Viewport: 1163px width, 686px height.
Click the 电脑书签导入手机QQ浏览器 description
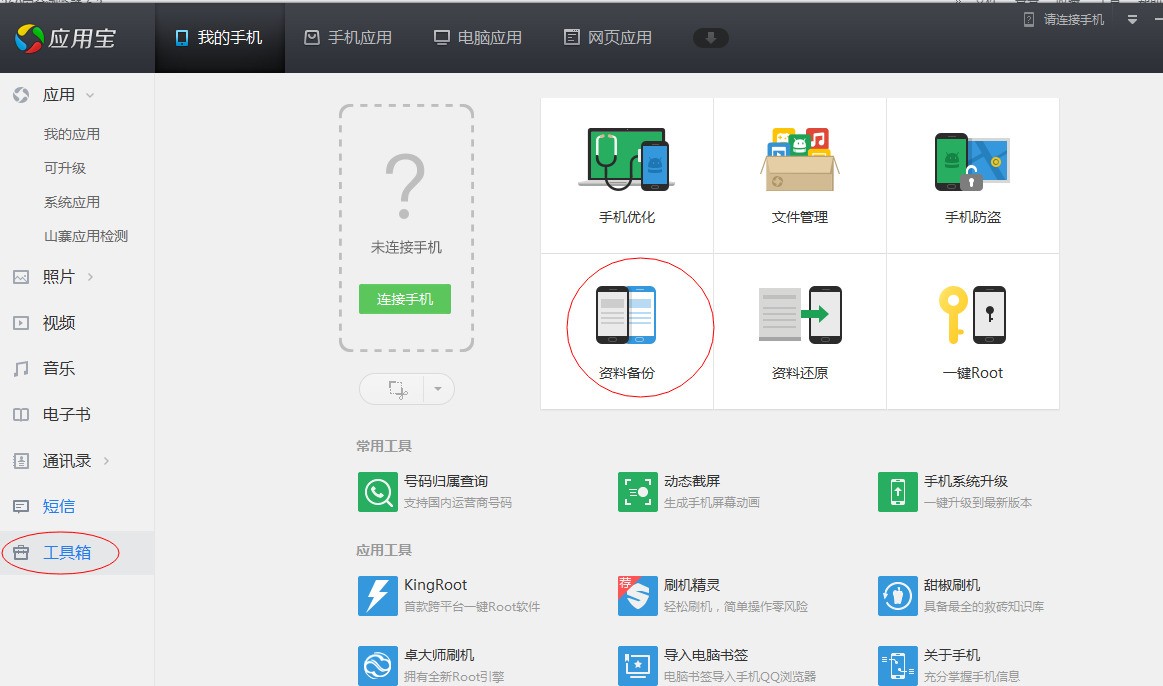(x=740, y=676)
